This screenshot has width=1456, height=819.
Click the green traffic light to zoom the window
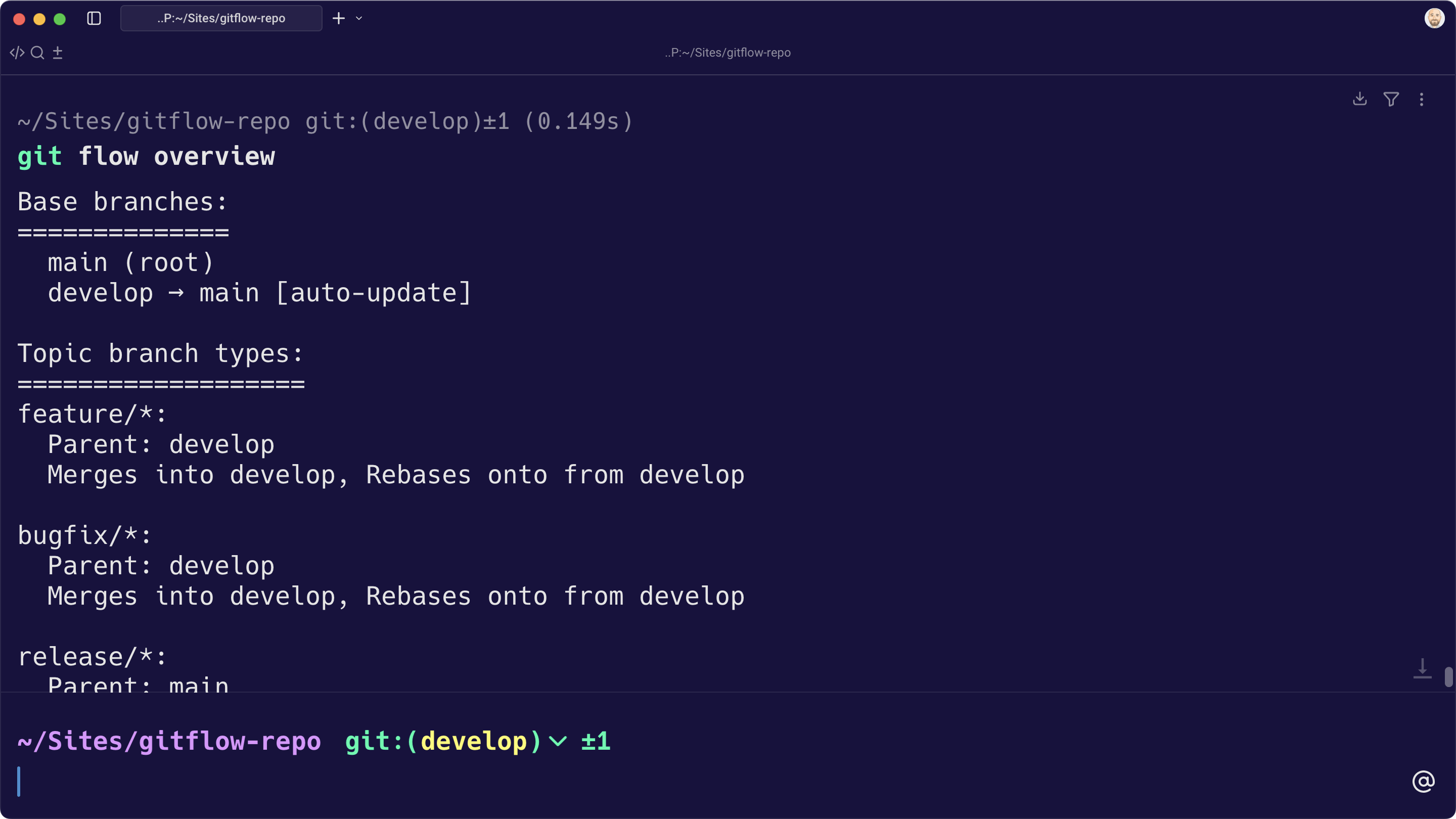coord(60,18)
